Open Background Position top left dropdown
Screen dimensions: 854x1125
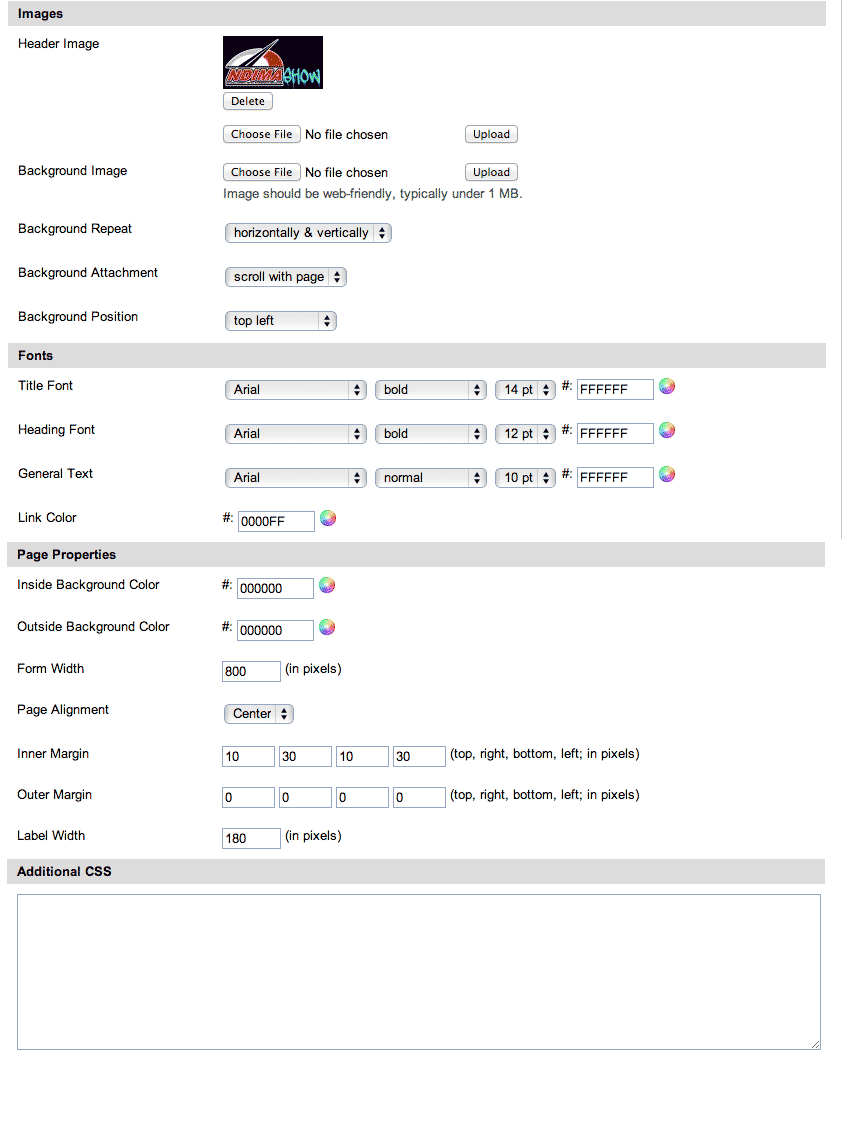click(x=280, y=321)
